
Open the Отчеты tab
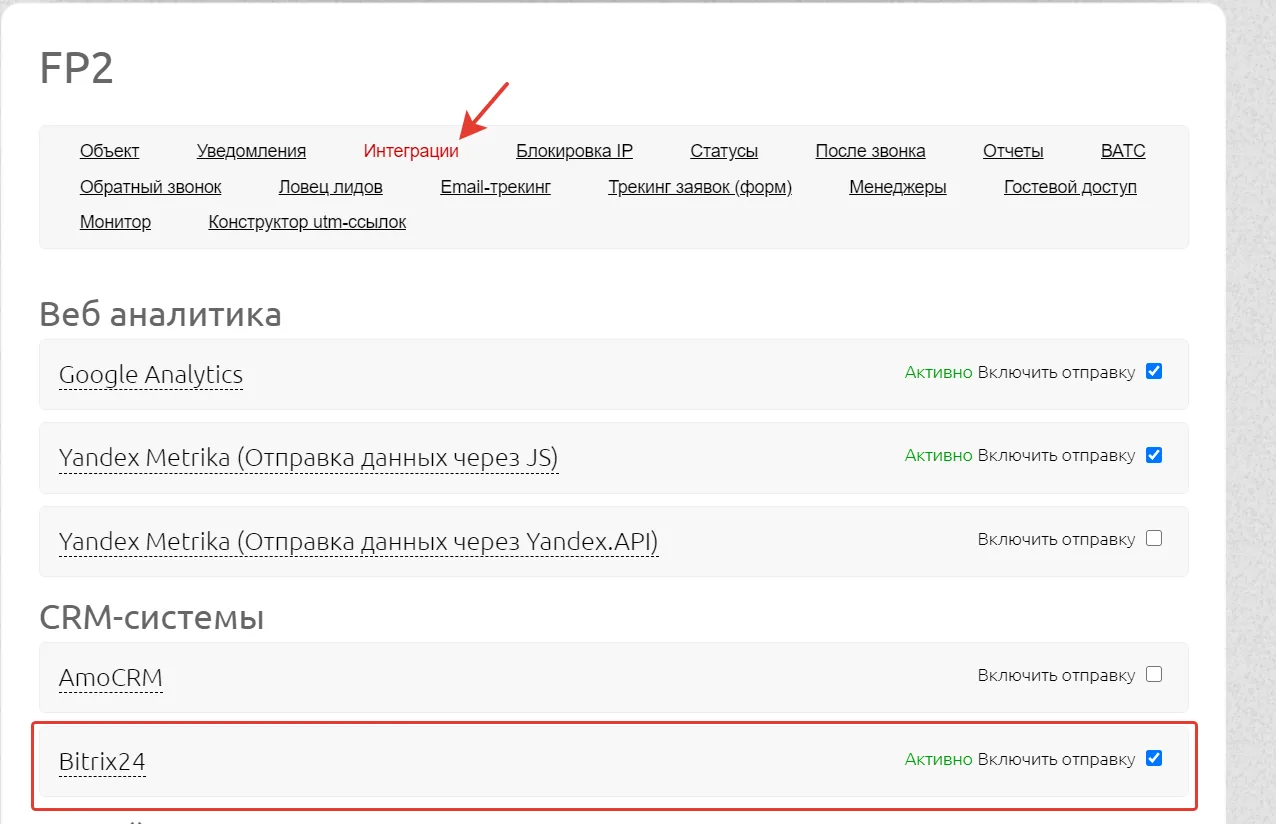tap(1013, 151)
